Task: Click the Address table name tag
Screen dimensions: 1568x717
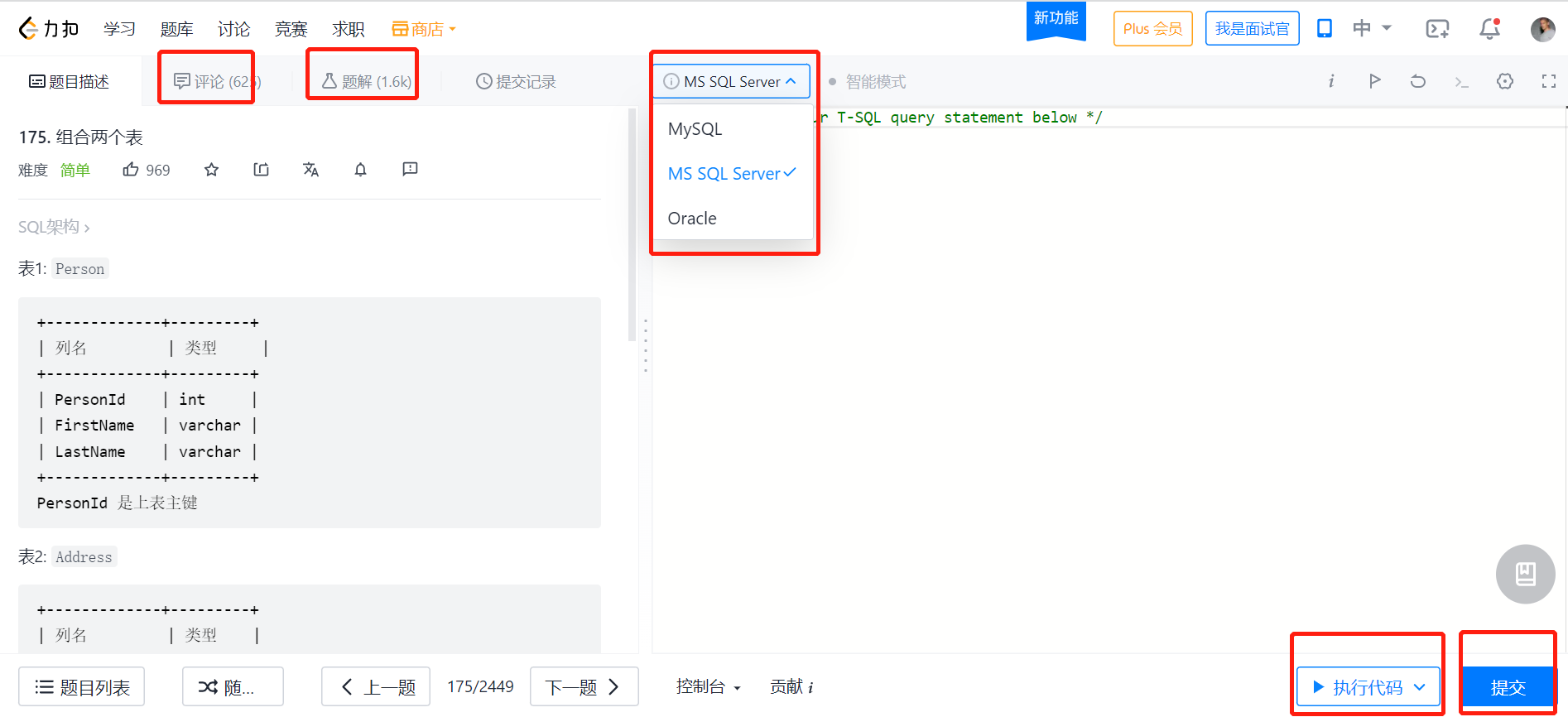Action: 84,557
